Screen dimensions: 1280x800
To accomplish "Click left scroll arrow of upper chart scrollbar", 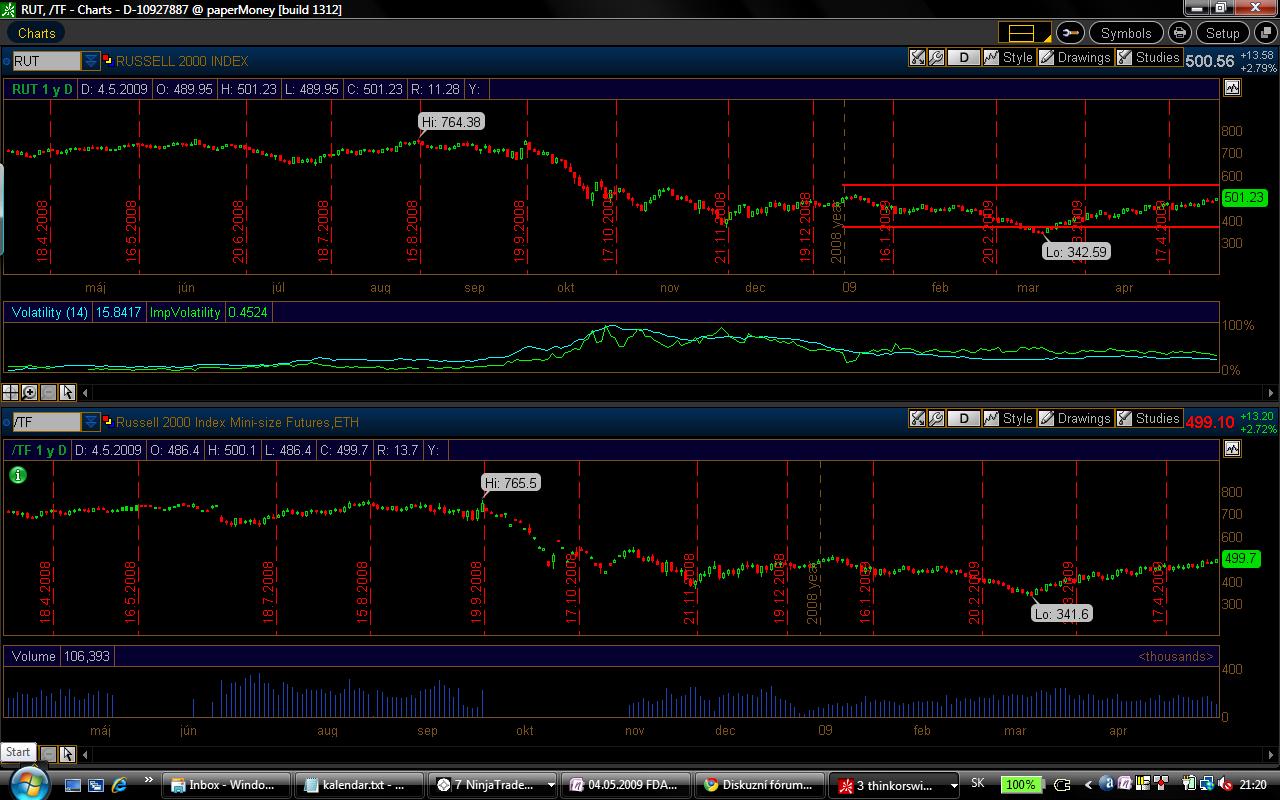I will point(85,393).
